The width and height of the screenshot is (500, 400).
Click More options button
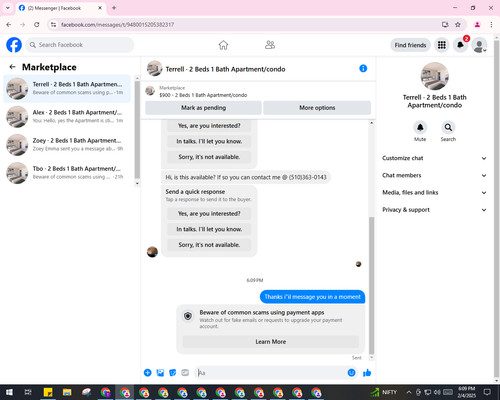pyautogui.click(x=317, y=108)
